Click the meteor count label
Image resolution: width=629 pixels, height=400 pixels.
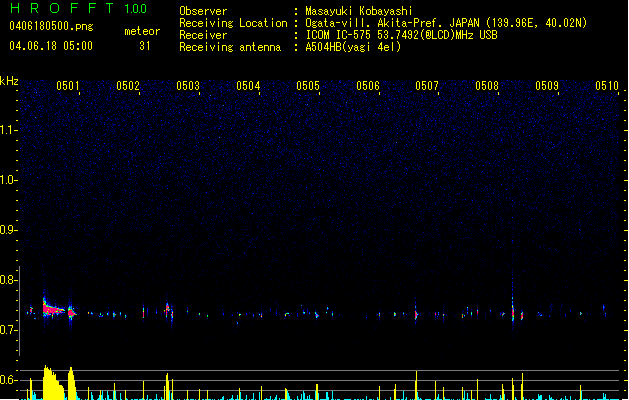[142, 31]
